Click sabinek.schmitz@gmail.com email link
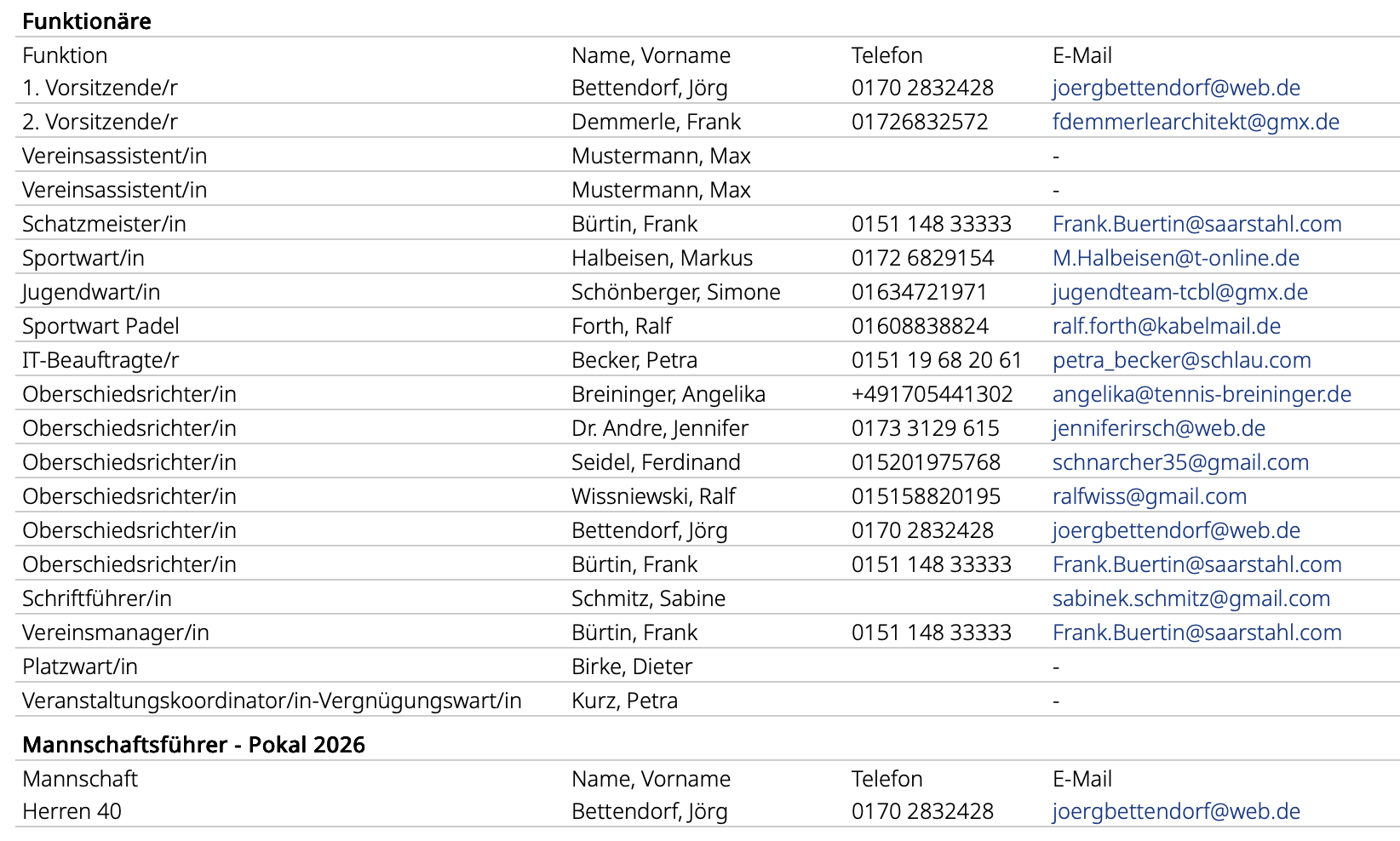Image resolution: width=1400 pixels, height=841 pixels. point(1191,598)
